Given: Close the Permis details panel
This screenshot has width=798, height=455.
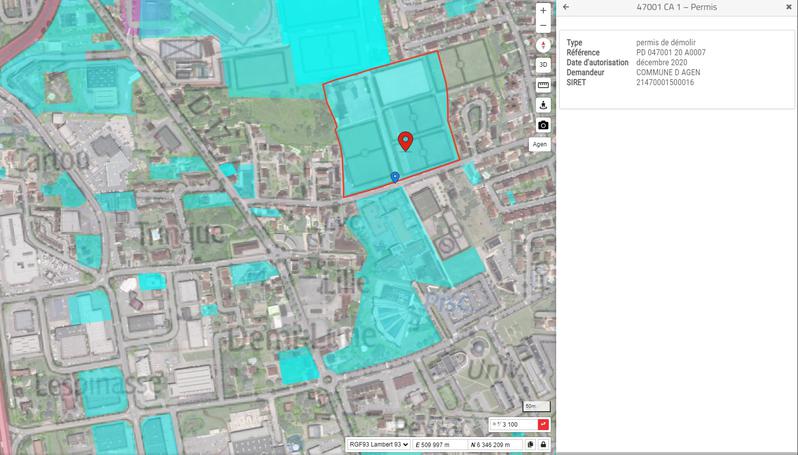Looking at the screenshot, I should [789, 8].
